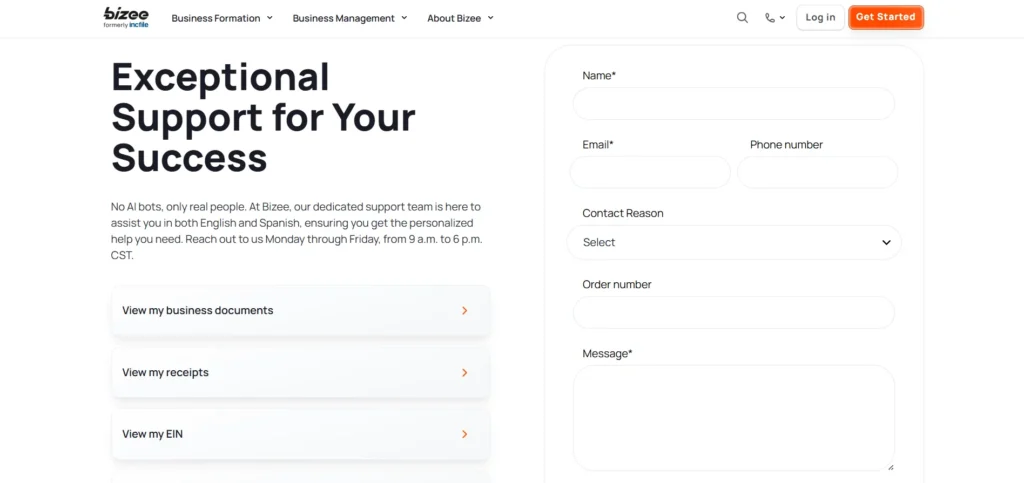
Task: Open View my business documents link
Action: 198,311
